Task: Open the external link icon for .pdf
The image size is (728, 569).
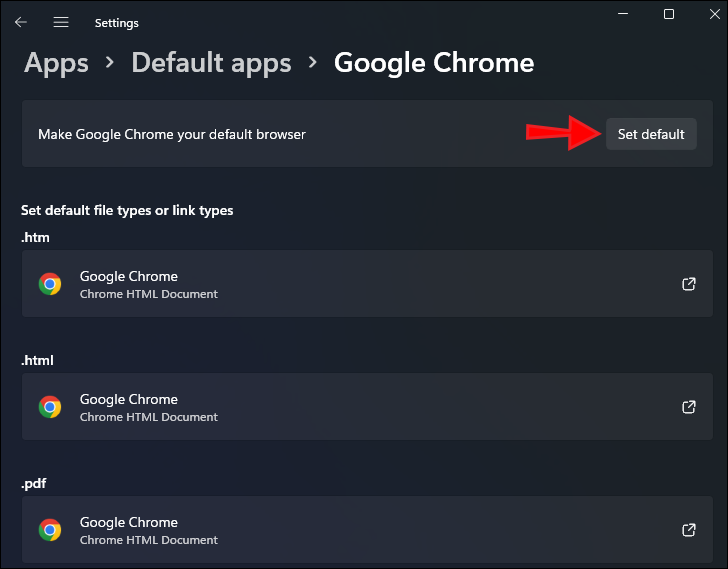Action: 688,530
